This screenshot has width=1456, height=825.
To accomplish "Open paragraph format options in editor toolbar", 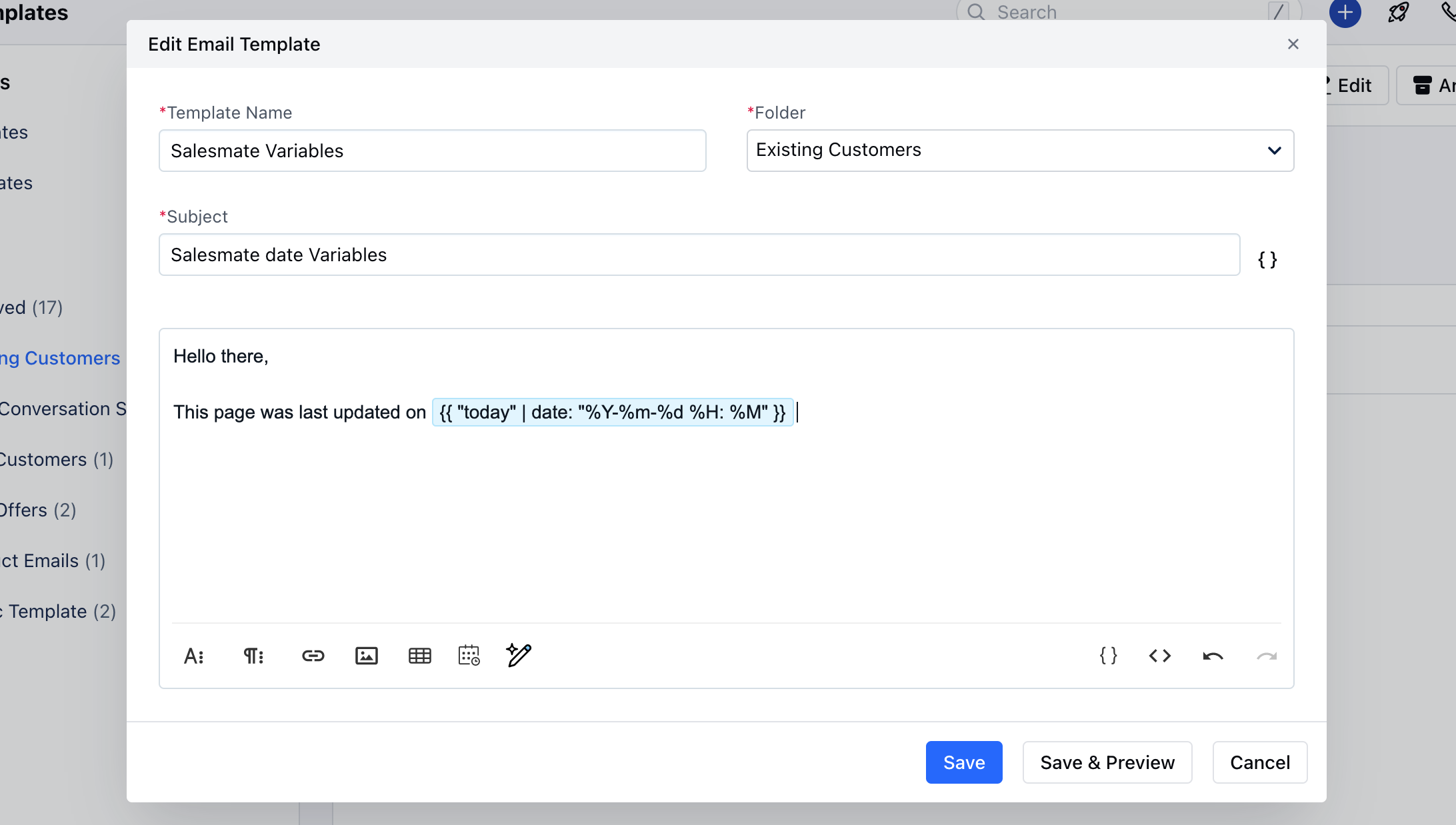I will (253, 656).
